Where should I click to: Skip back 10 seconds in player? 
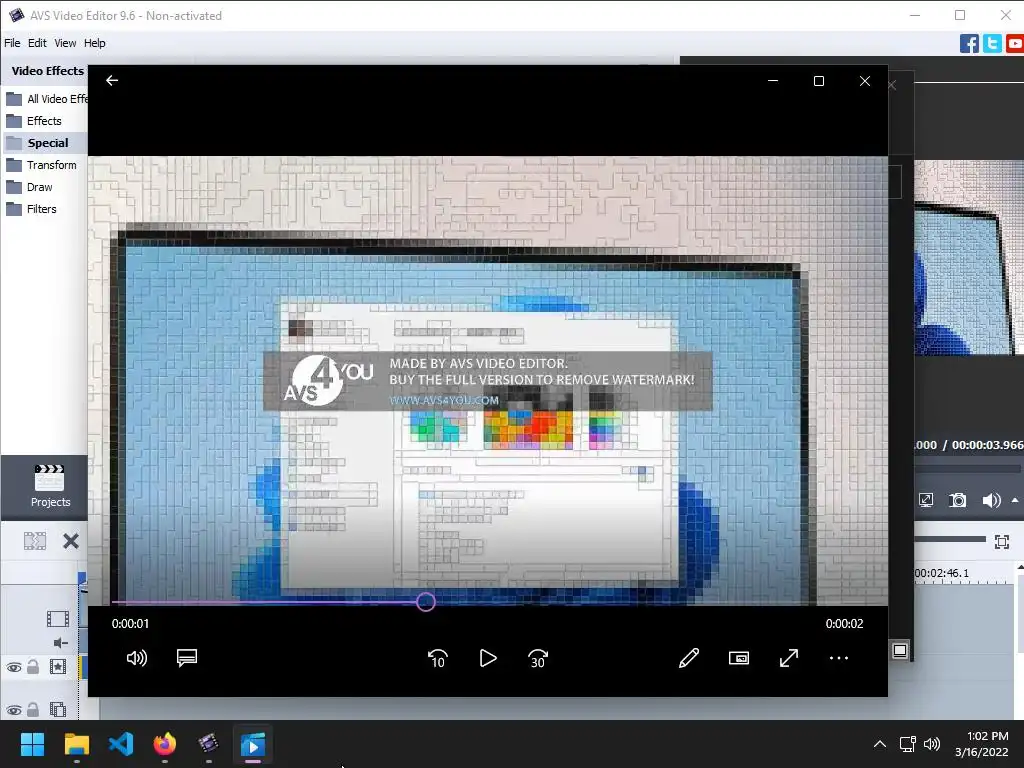[x=438, y=658]
